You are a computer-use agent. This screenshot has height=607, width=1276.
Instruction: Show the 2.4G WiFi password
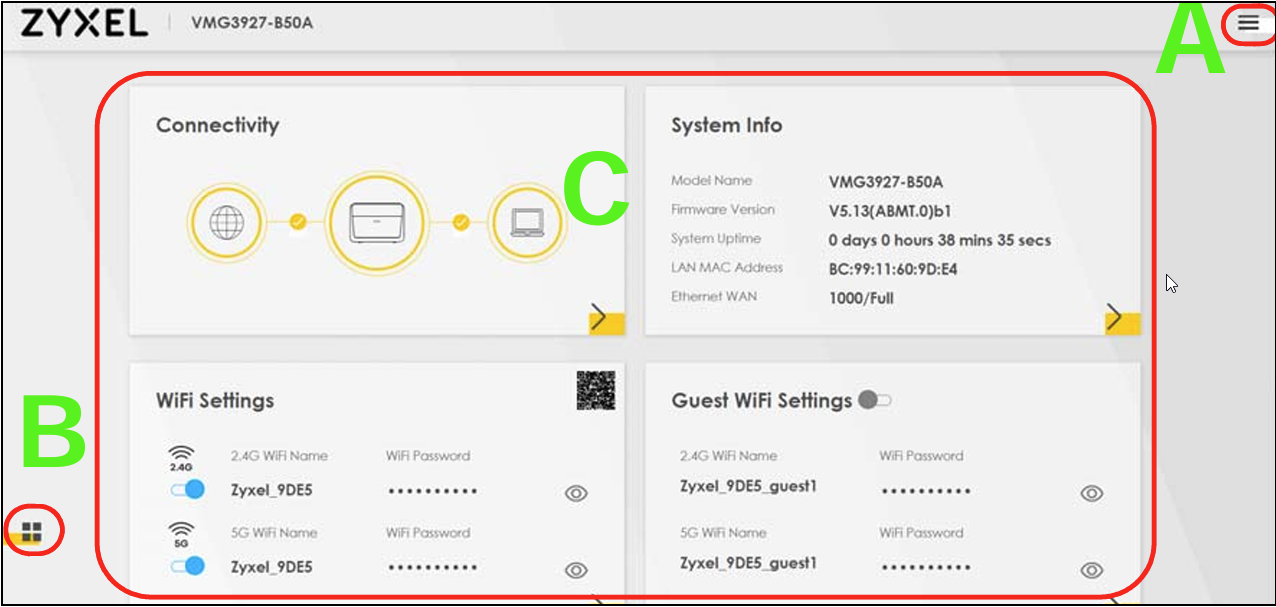click(576, 493)
